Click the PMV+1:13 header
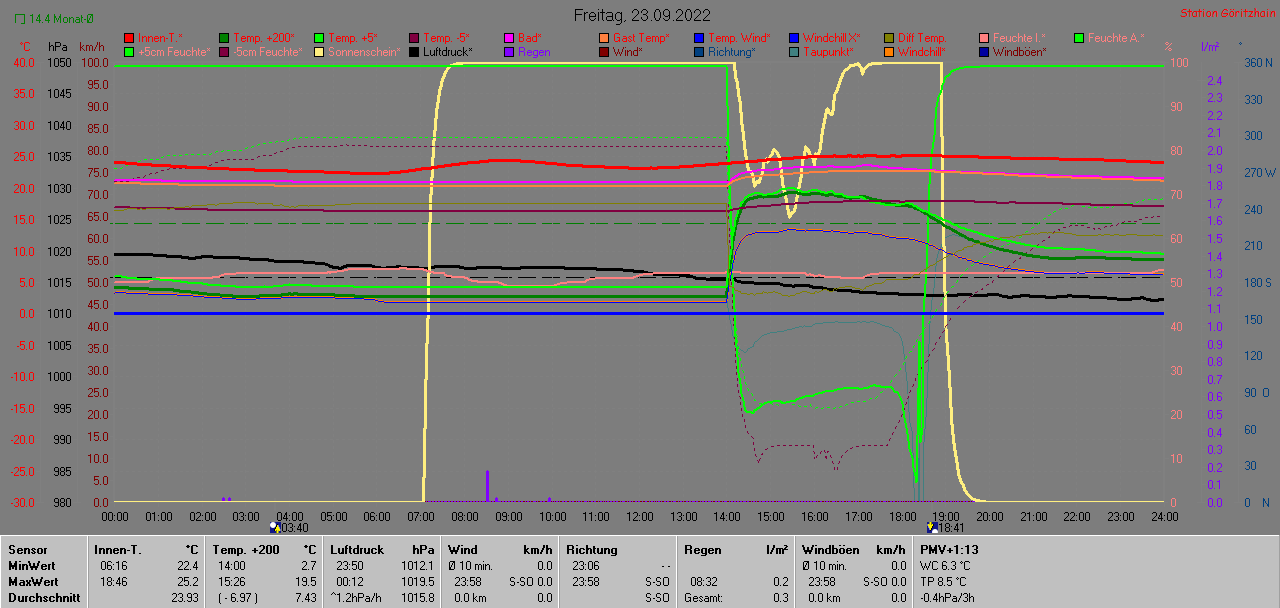This screenshot has height=608, width=1280. click(x=949, y=550)
